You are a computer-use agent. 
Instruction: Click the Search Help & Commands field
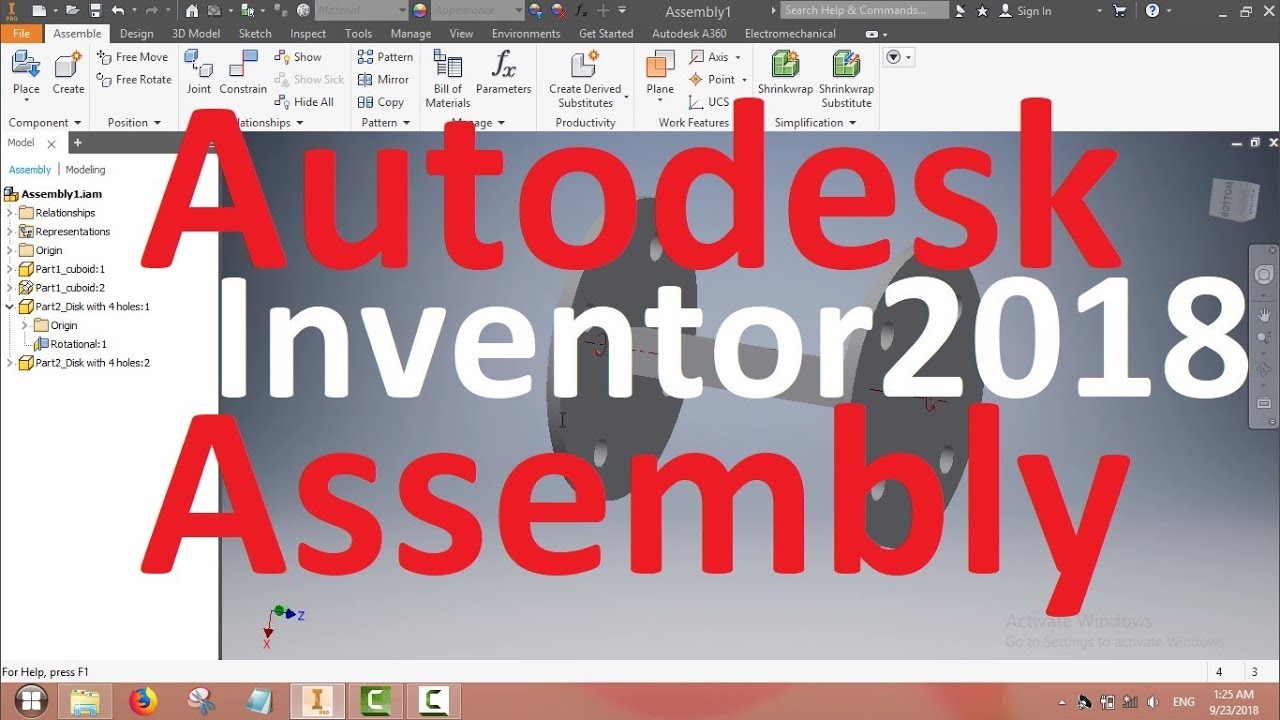pyautogui.click(x=864, y=10)
